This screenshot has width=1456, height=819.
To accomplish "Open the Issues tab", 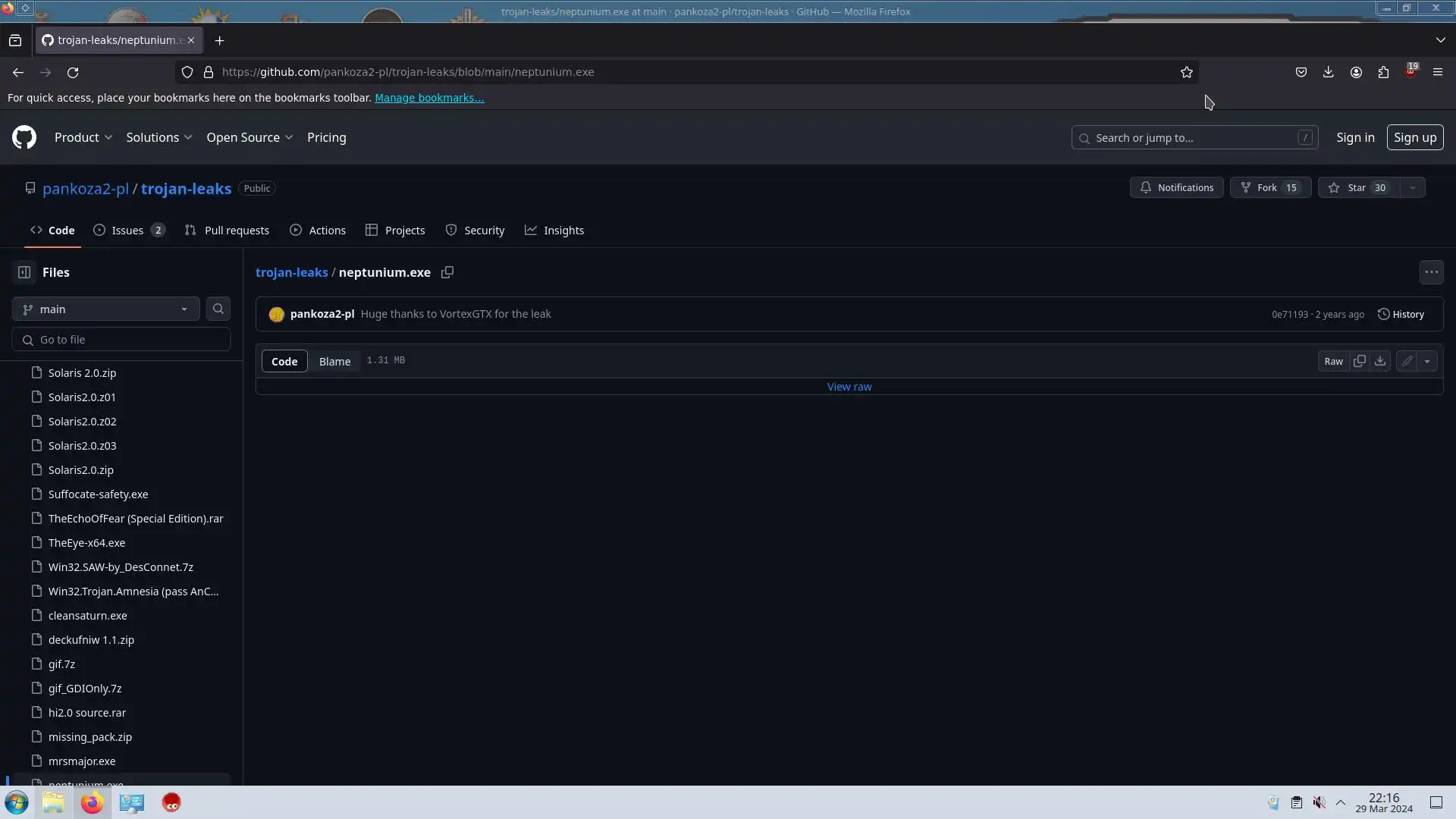I will coord(128,231).
